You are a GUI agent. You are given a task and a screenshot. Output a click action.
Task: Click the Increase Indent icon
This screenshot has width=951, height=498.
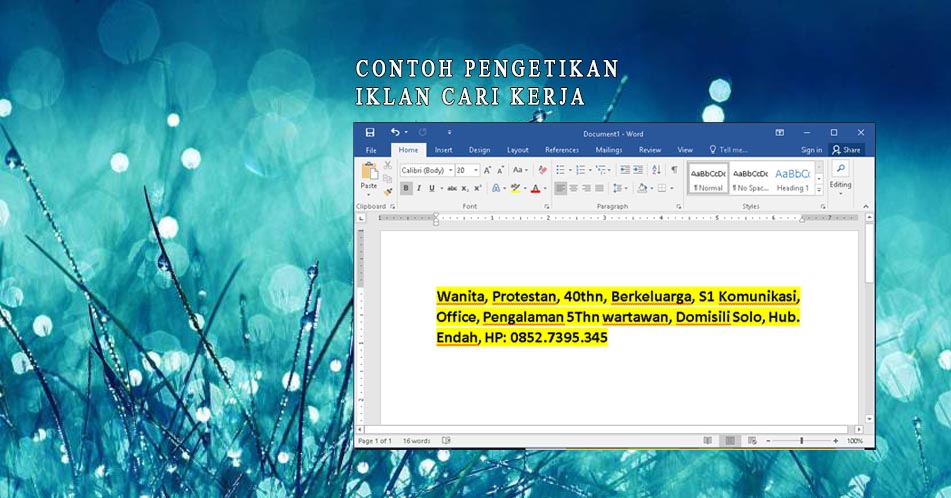coord(638,170)
